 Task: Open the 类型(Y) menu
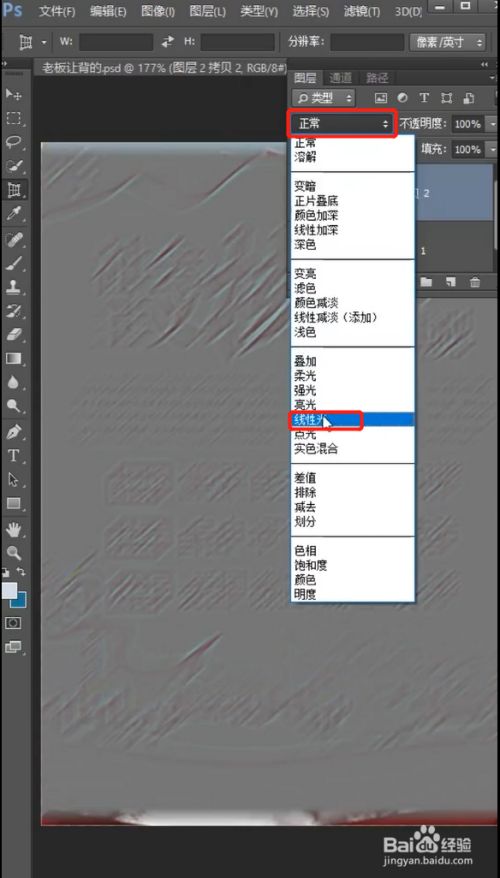click(259, 11)
